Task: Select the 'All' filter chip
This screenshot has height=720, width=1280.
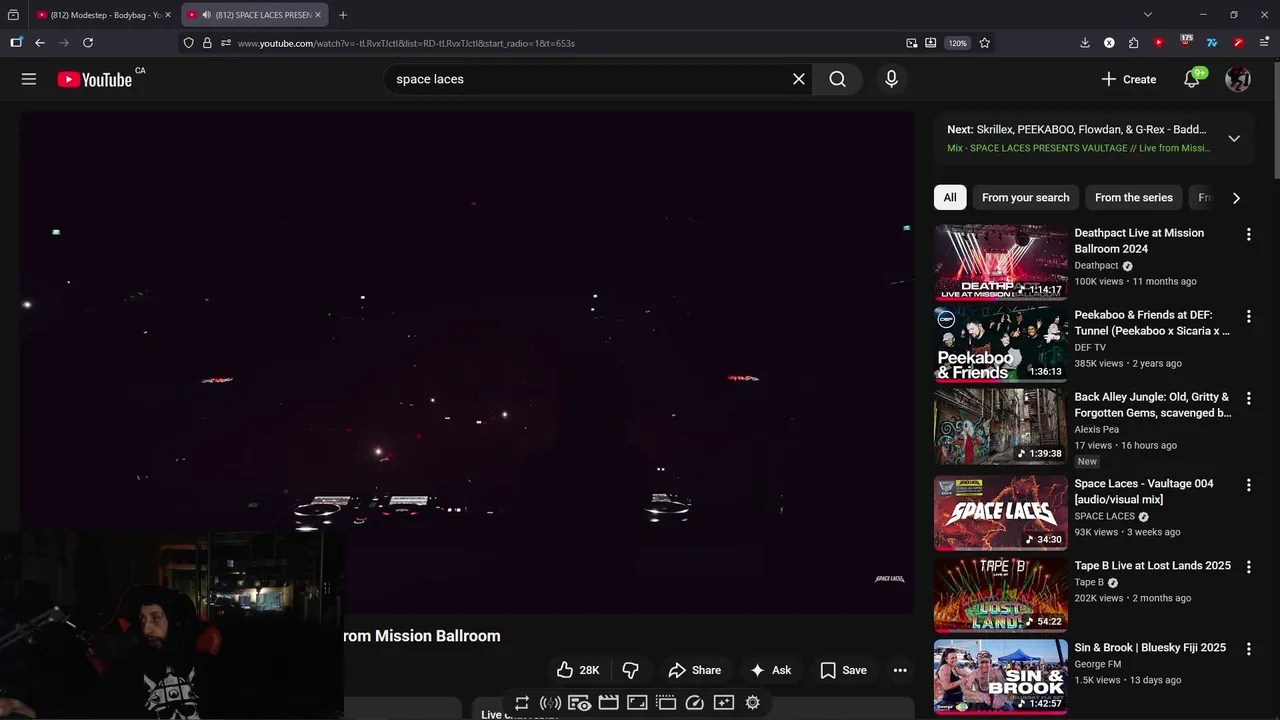Action: 950,197
